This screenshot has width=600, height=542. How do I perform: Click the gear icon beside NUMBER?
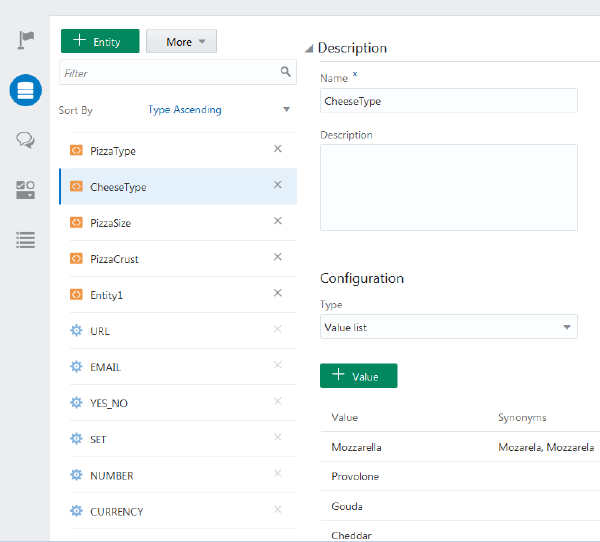76,475
